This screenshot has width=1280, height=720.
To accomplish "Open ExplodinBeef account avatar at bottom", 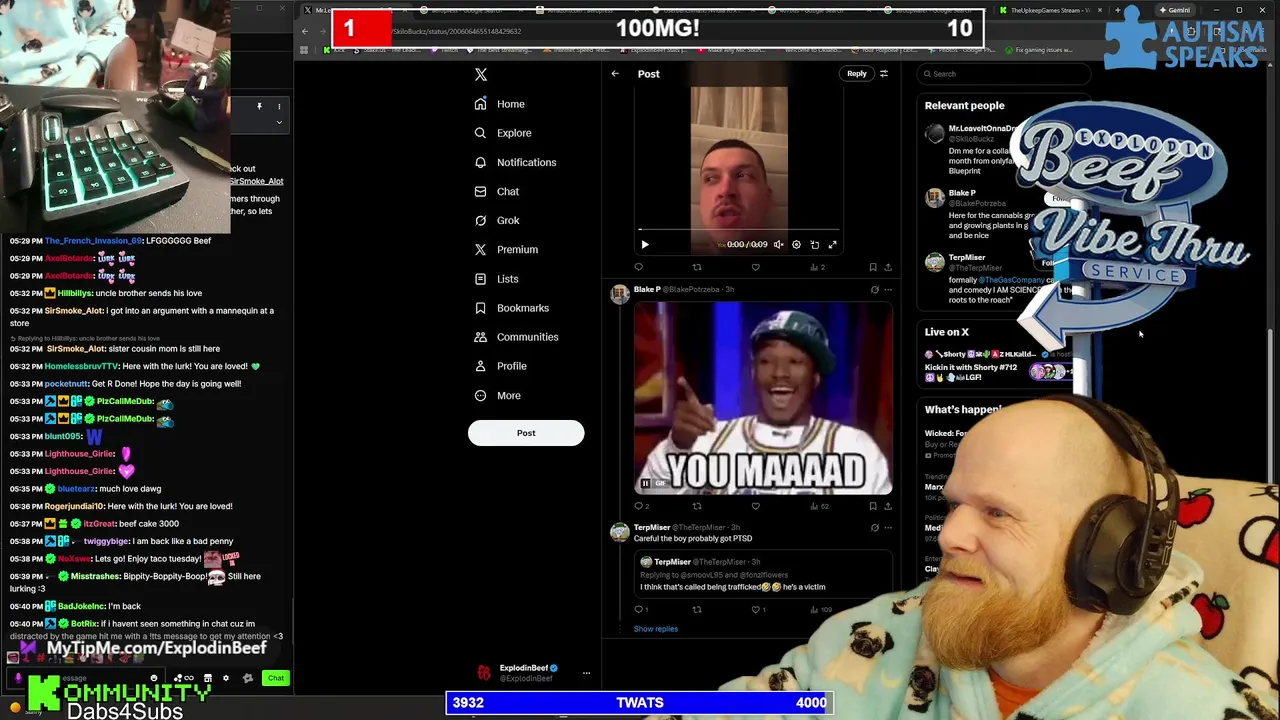I will coord(484,673).
